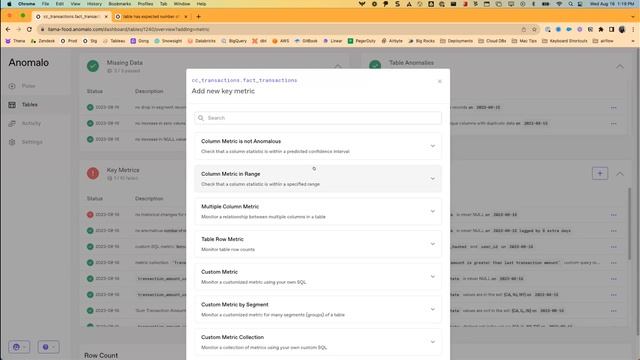
Task: Select the Column Metric in Range title
Action: (x=231, y=174)
